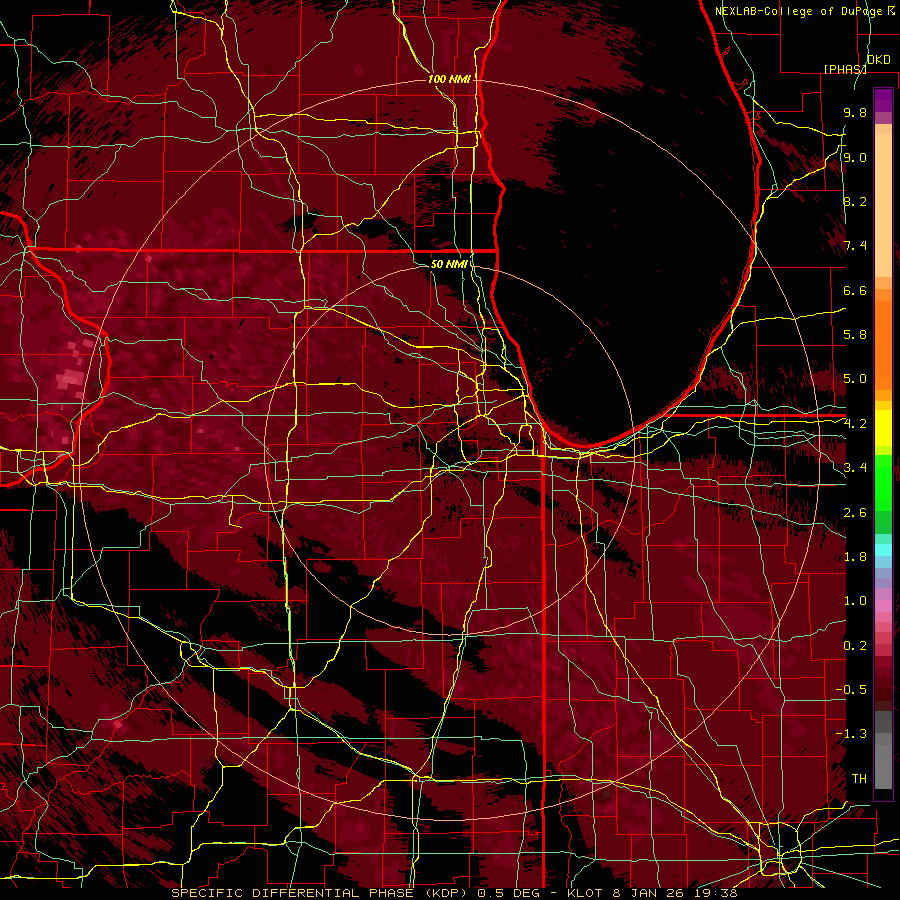Click the 5.0 value on the scale
The height and width of the screenshot is (900, 900).
(855, 379)
